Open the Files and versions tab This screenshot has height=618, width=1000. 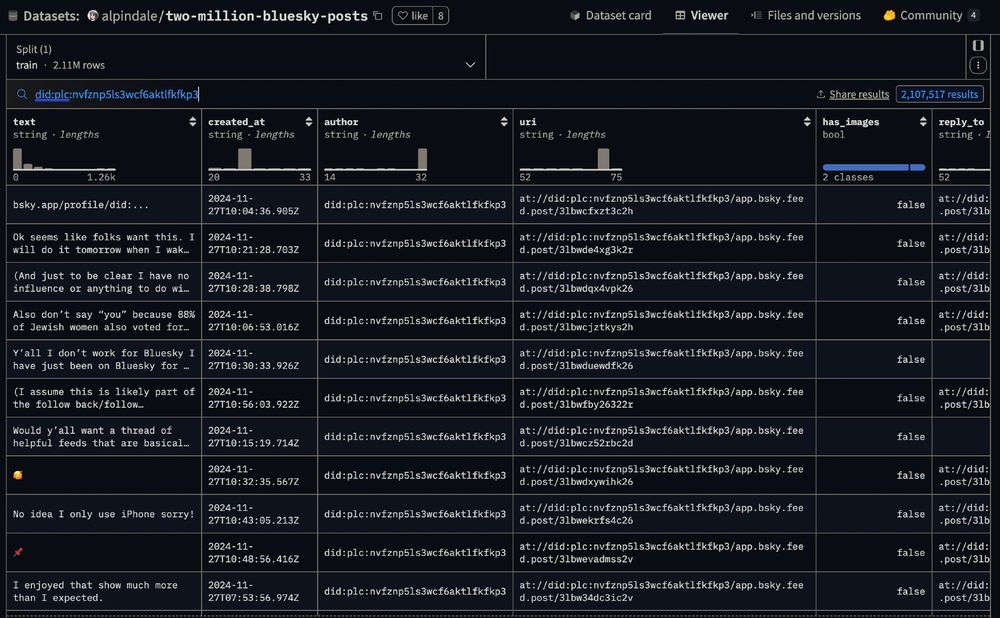tap(805, 16)
